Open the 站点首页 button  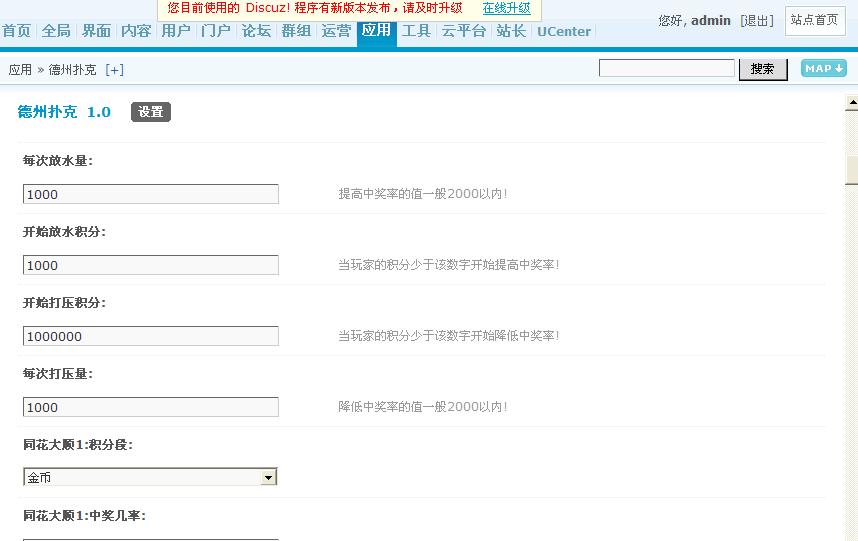click(815, 21)
